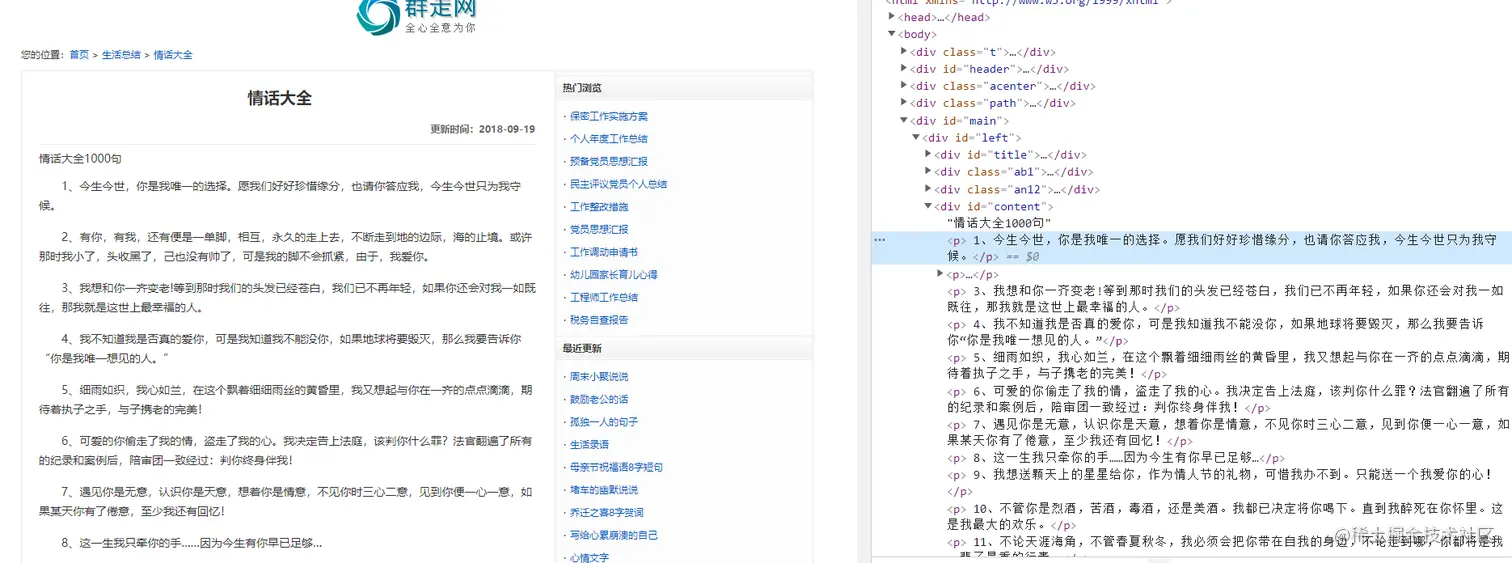
Task: Open the 堵车的幽默说说 link
Action: [603, 490]
